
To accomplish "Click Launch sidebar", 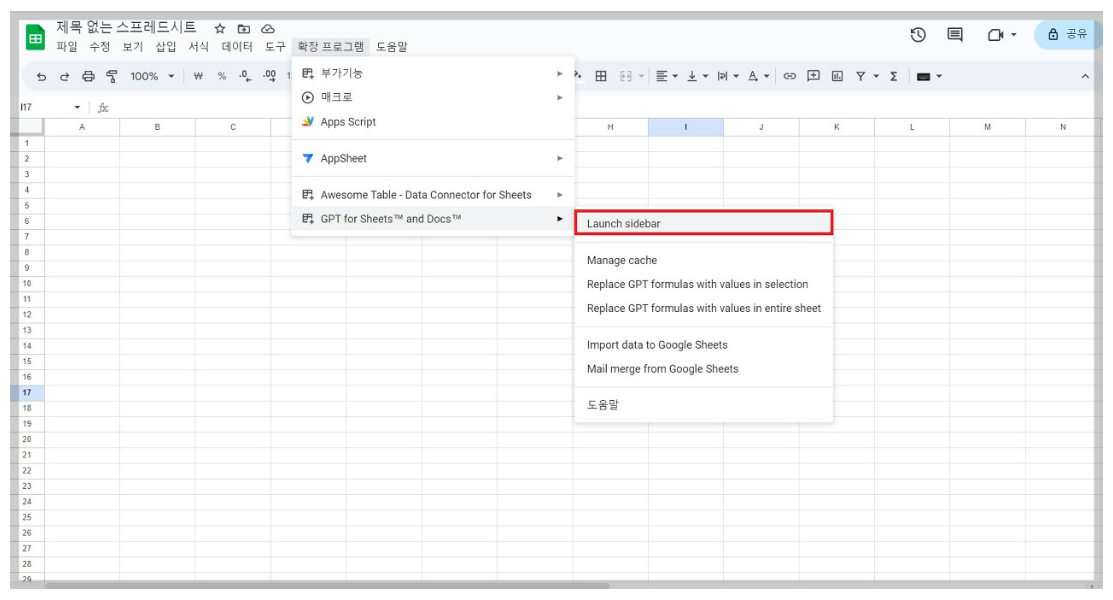I will click(x=703, y=223).
